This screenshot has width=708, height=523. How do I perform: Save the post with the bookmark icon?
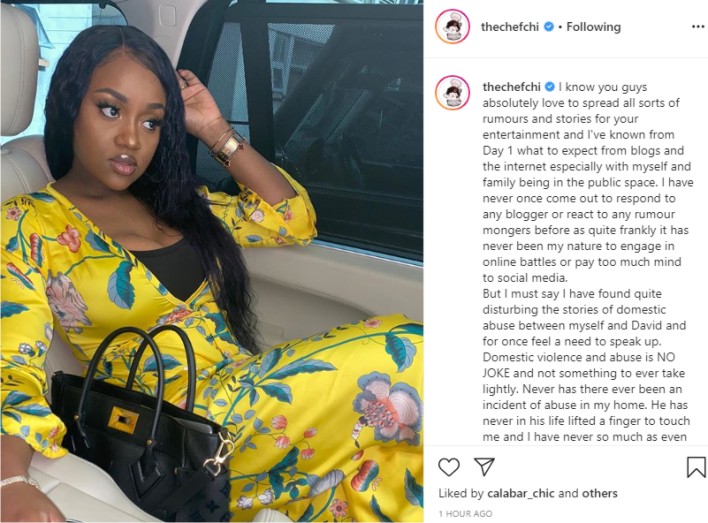tap(696, 467)
